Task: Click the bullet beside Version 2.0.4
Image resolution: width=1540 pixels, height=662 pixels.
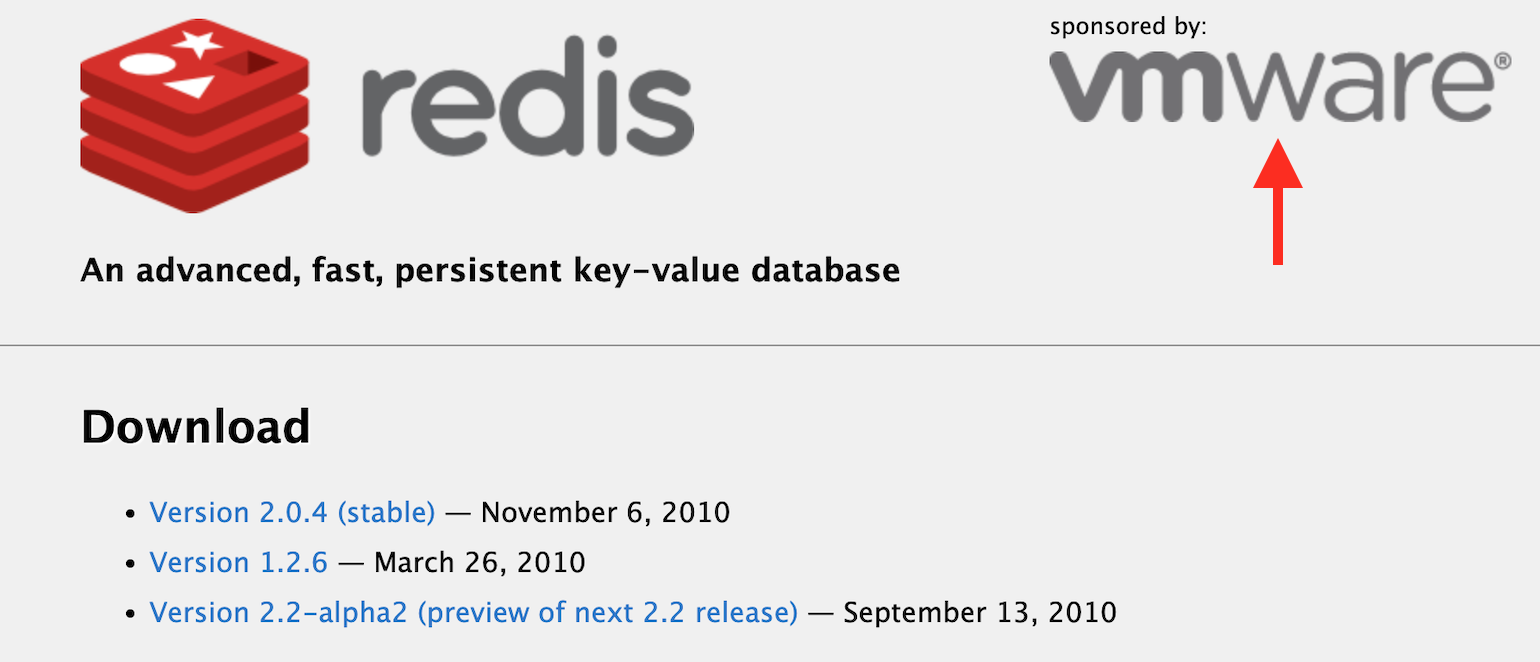Action: [x=131, y=513]
